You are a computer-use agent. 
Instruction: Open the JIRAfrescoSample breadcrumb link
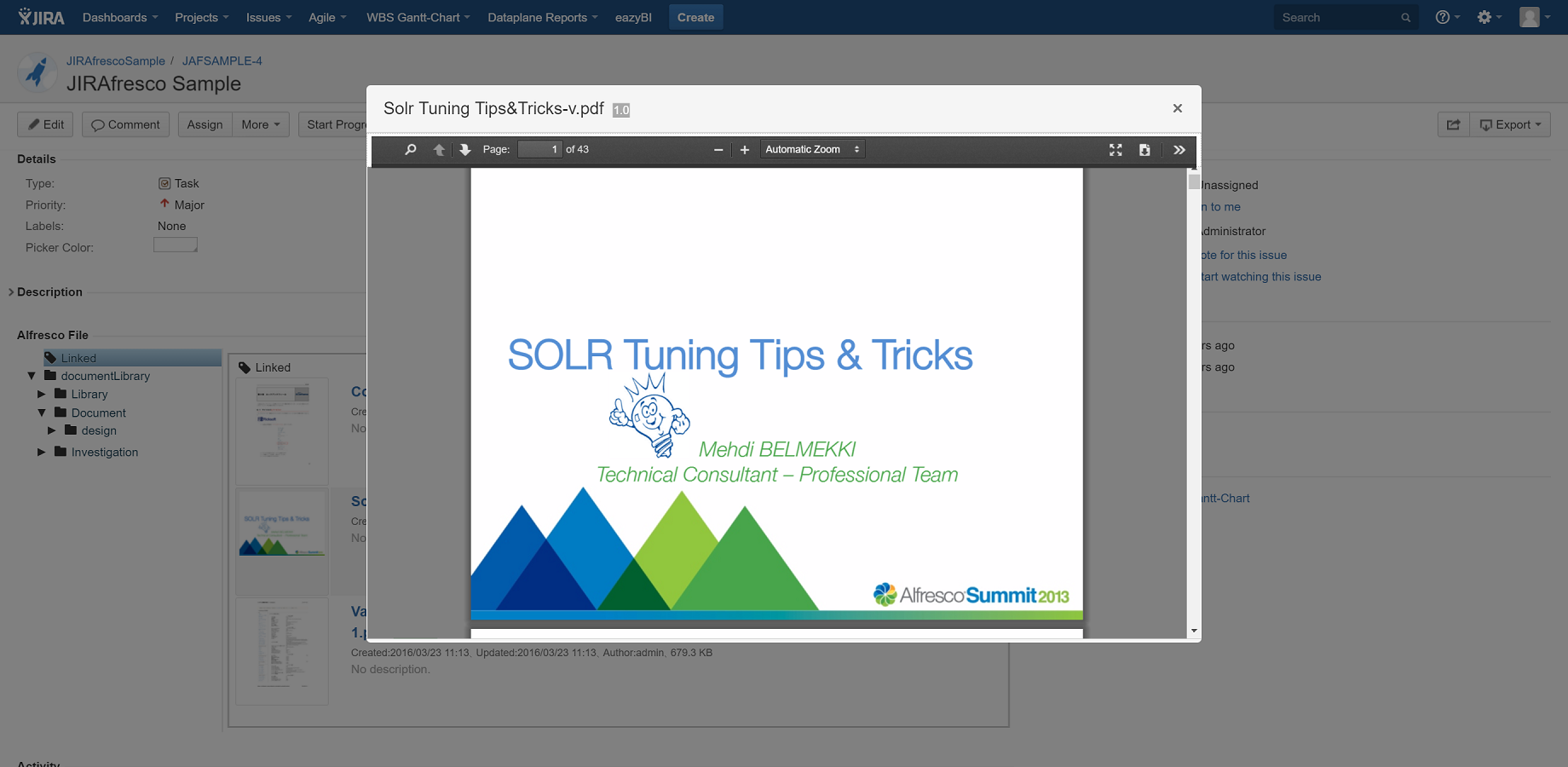(116, 61)
